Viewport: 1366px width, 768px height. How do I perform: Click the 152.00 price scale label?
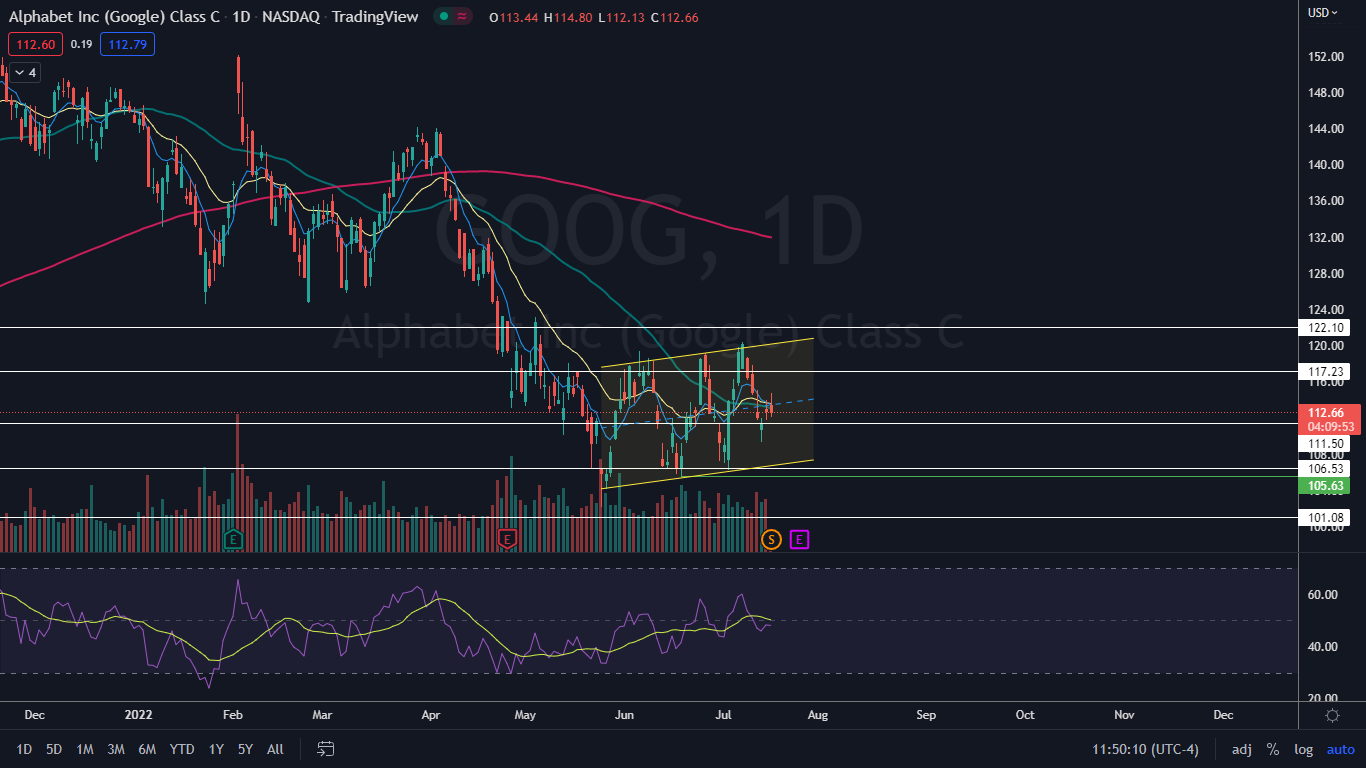click(1324, 57)
